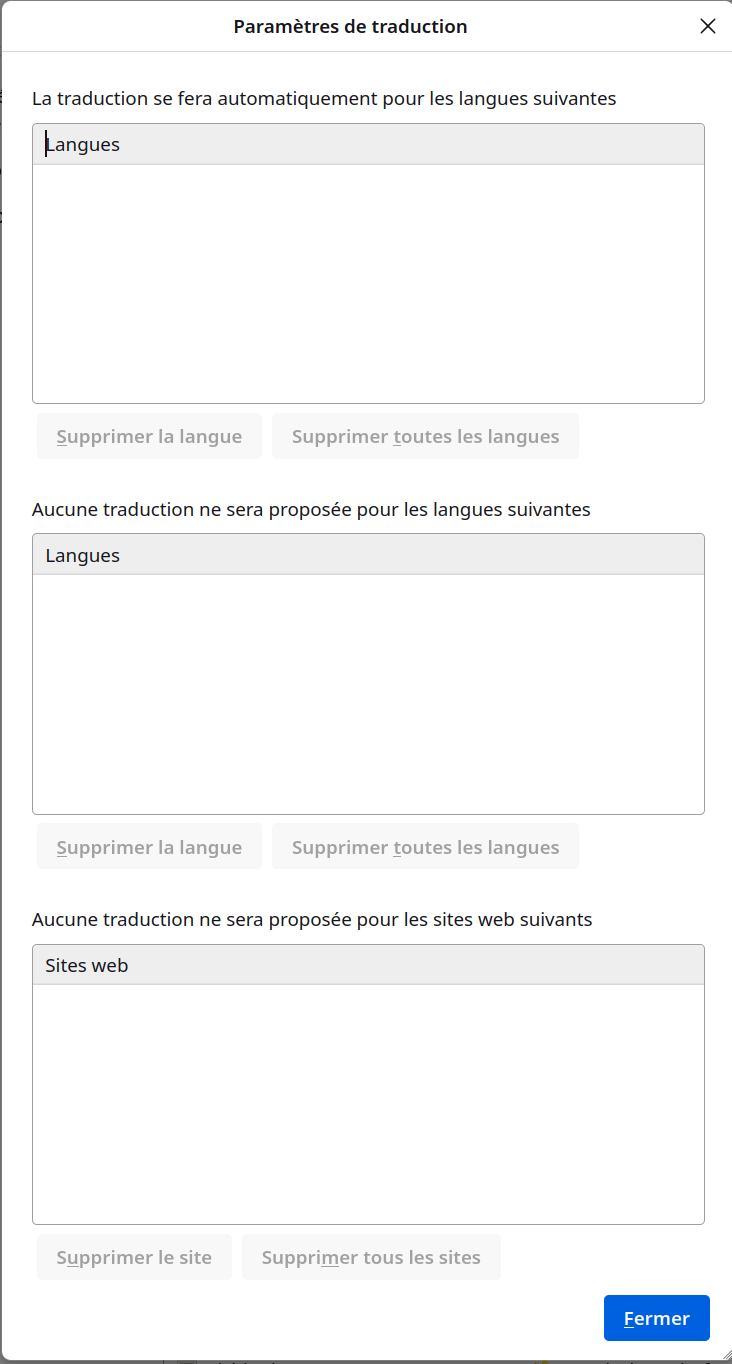Focus the empty never-translate languages list
The width and height of the screenshot is (732, 1364).
point(368,694)
